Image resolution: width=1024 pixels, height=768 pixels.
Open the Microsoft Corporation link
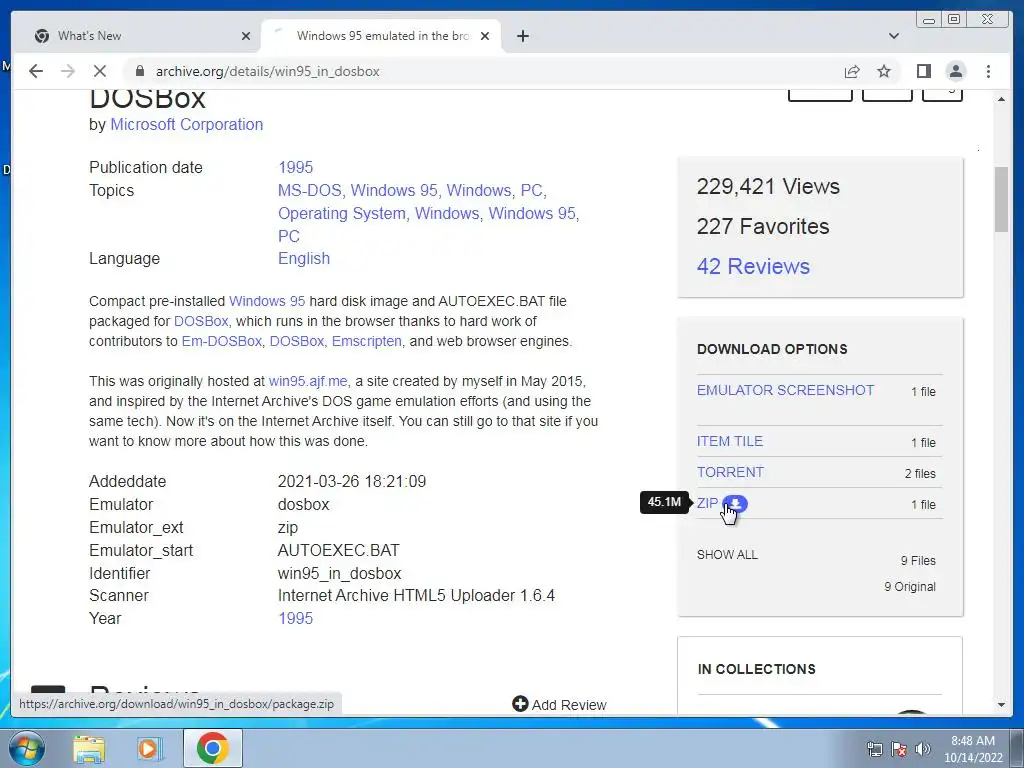(187, 124)
